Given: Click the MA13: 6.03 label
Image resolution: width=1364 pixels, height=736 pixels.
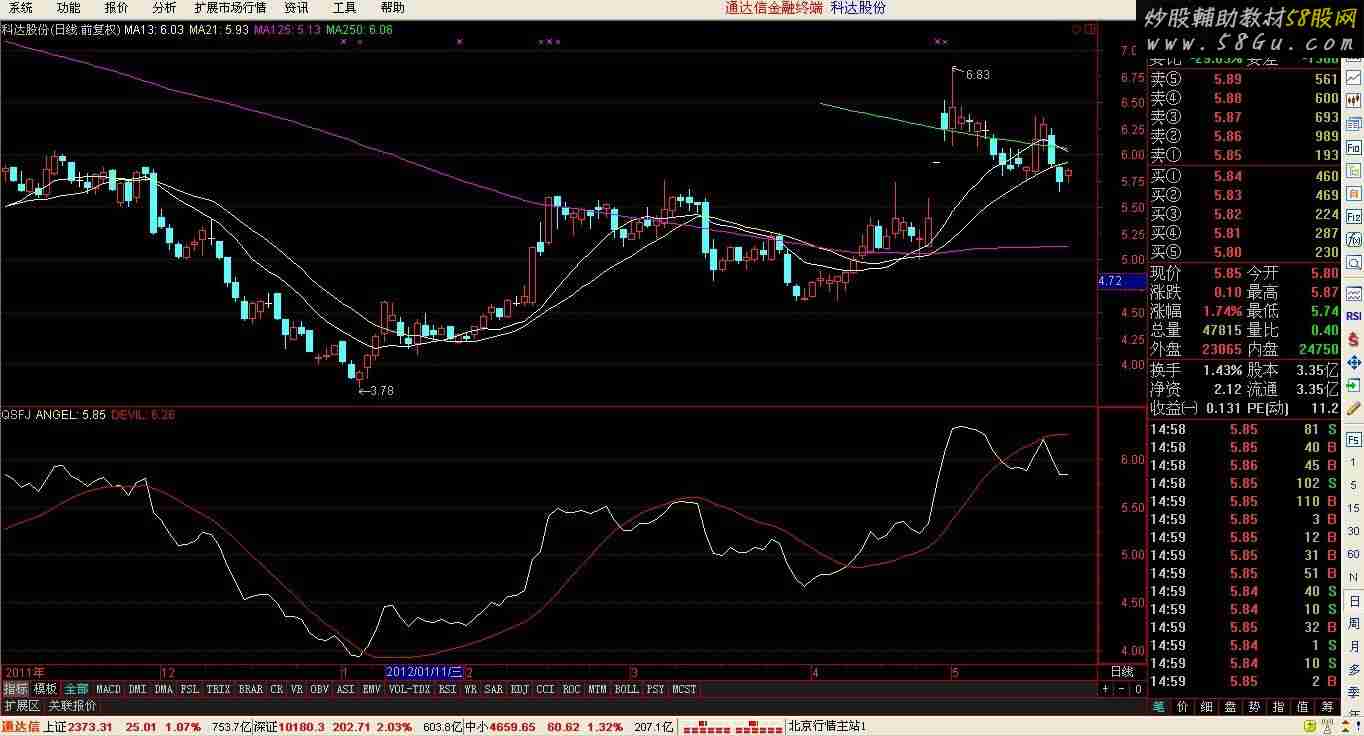Looking at the screenshot, I should 154,30.
